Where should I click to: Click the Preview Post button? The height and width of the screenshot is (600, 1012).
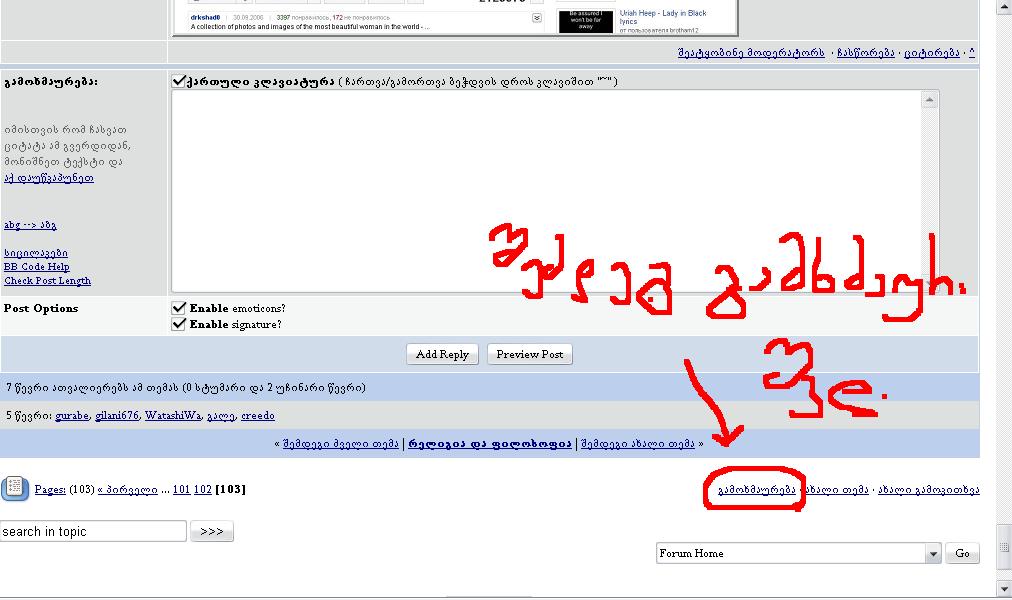click(530, 354)
